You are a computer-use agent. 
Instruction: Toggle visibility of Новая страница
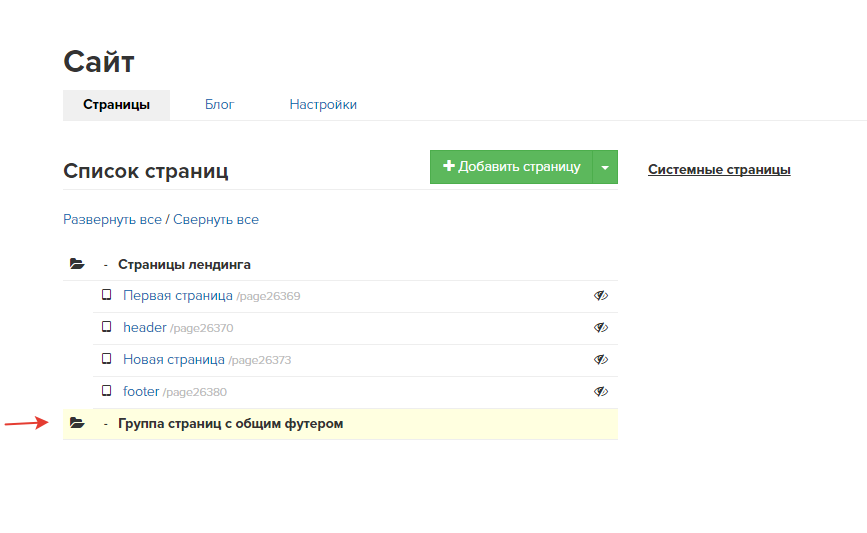pyautogui.click(x=600, y=360)
